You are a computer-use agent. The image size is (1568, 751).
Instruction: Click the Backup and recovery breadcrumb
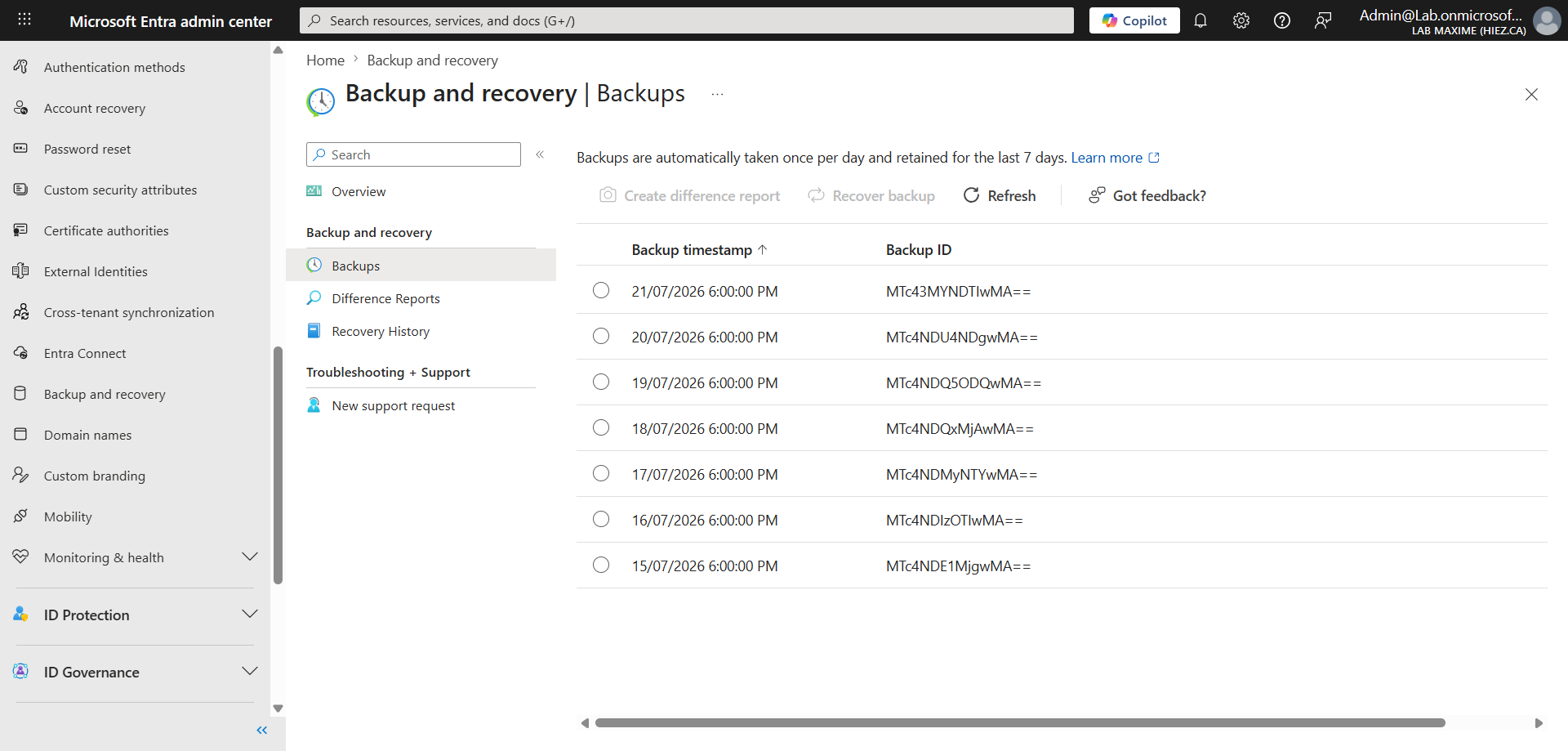pyautogui.click(x=432, y=60)
